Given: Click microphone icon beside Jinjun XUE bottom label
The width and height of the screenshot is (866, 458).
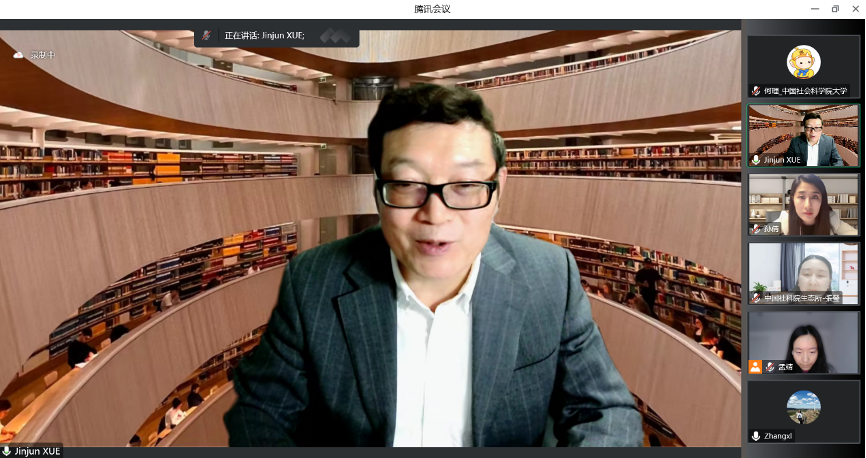Looking at the screenshot, I should coord(7,451).
